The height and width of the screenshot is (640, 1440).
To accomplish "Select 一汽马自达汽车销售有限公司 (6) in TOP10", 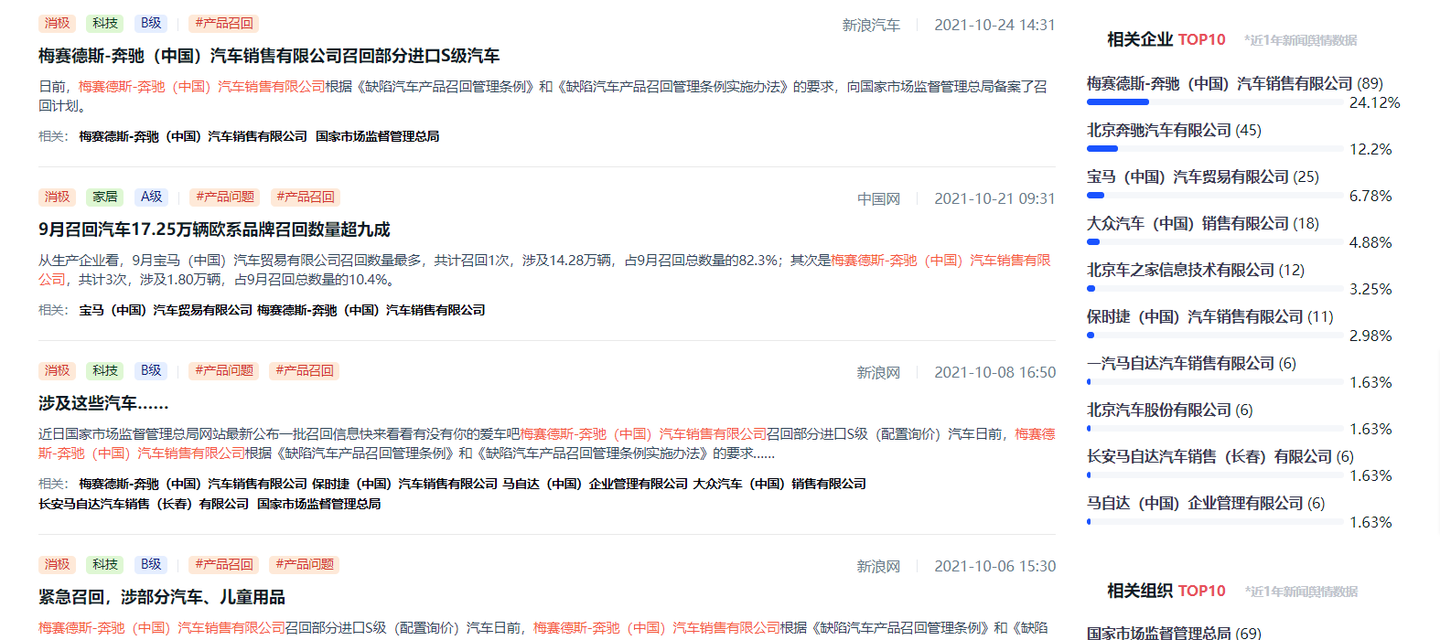I will point(1192,363).
